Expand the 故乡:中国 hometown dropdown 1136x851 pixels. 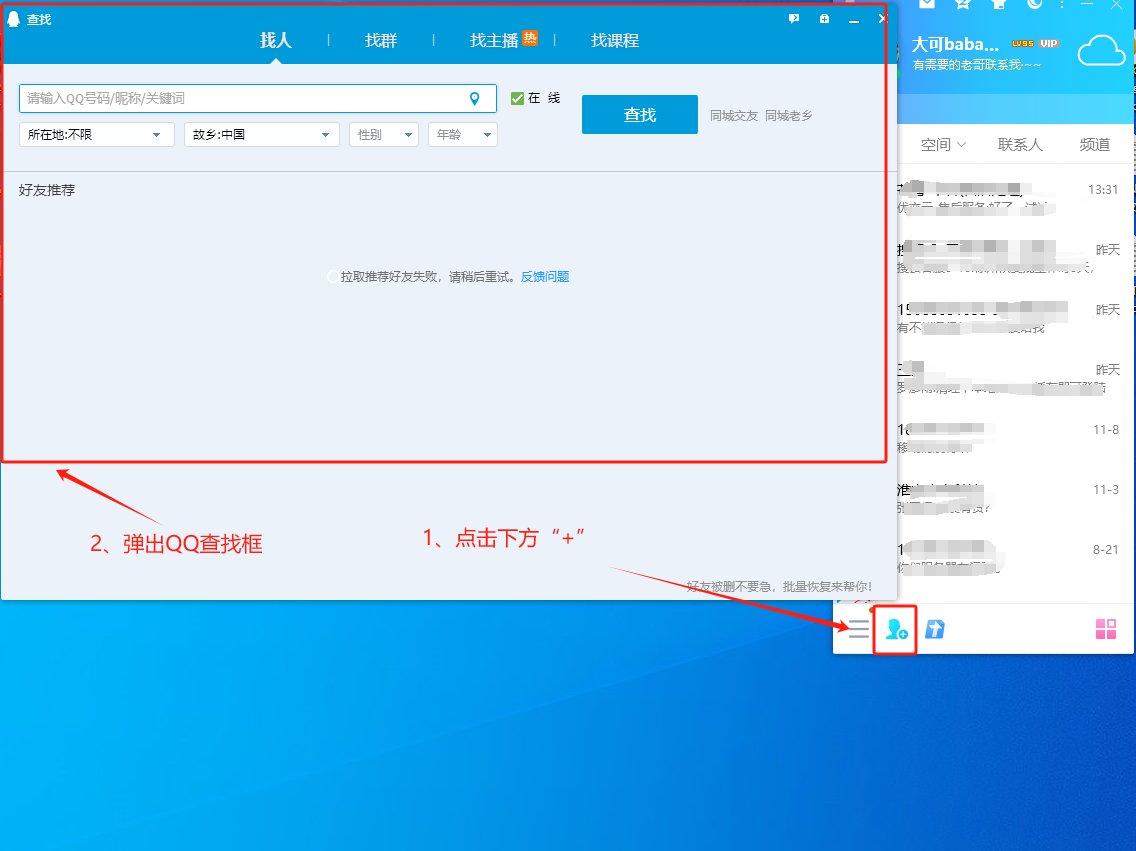pos(261,133)
